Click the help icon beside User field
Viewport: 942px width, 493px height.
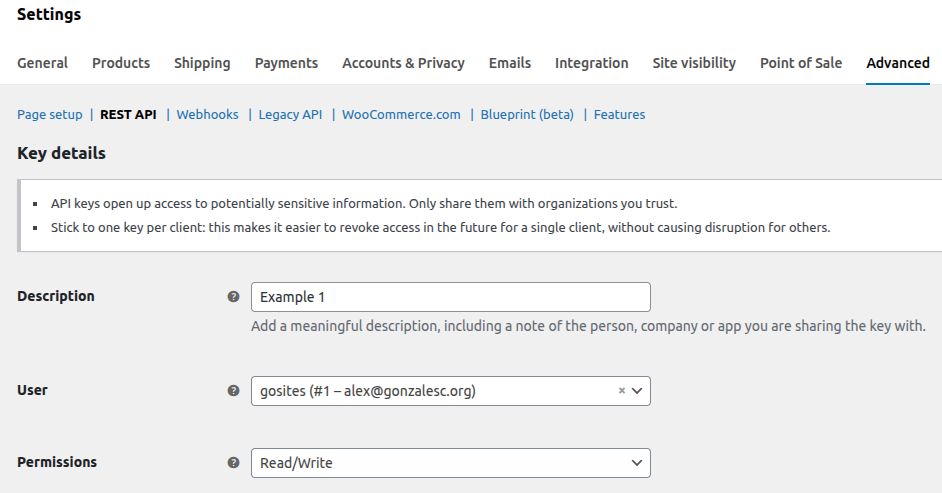click(x=233, y=391)
